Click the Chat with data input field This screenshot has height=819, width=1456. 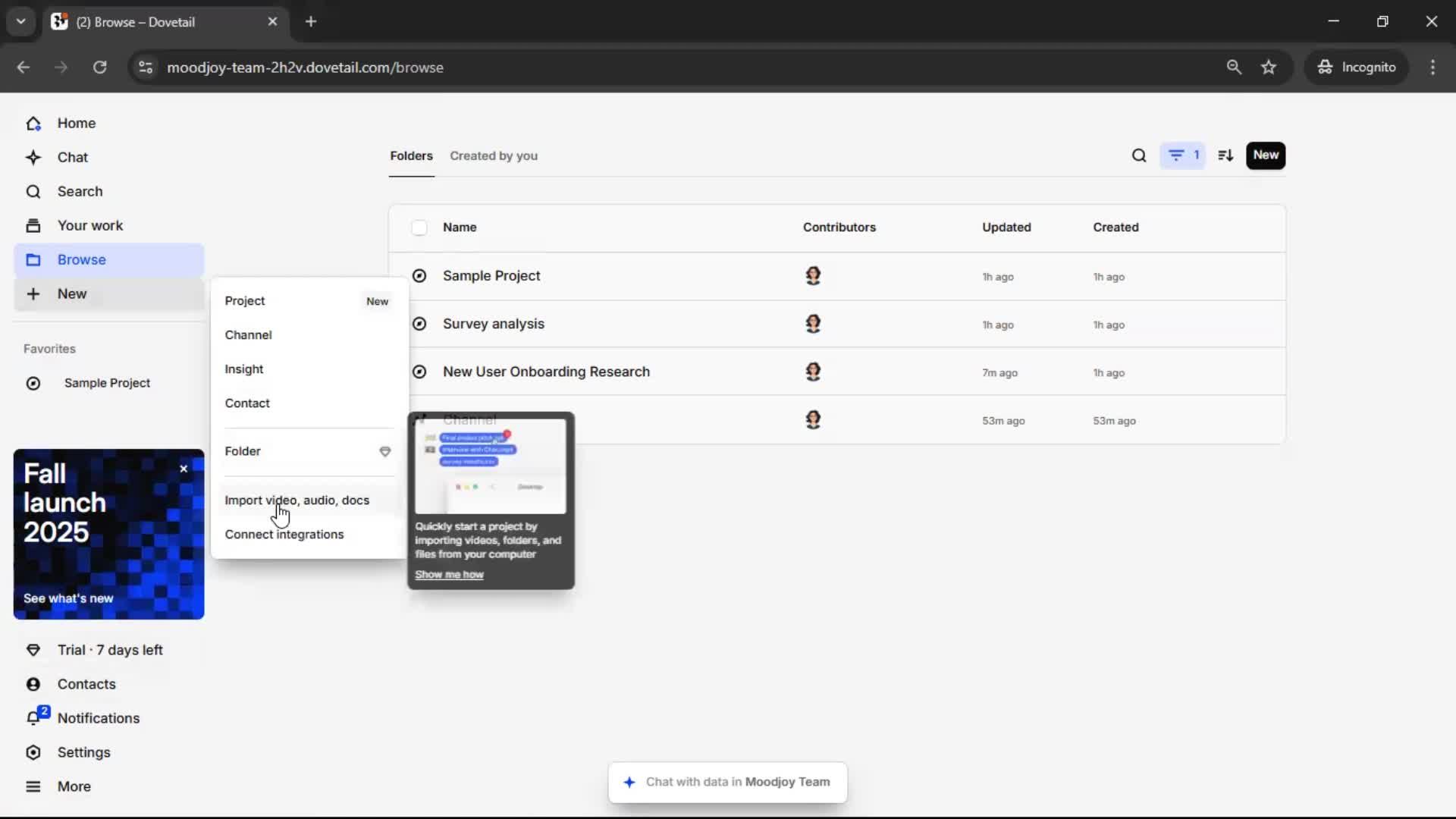click(728, 782)
